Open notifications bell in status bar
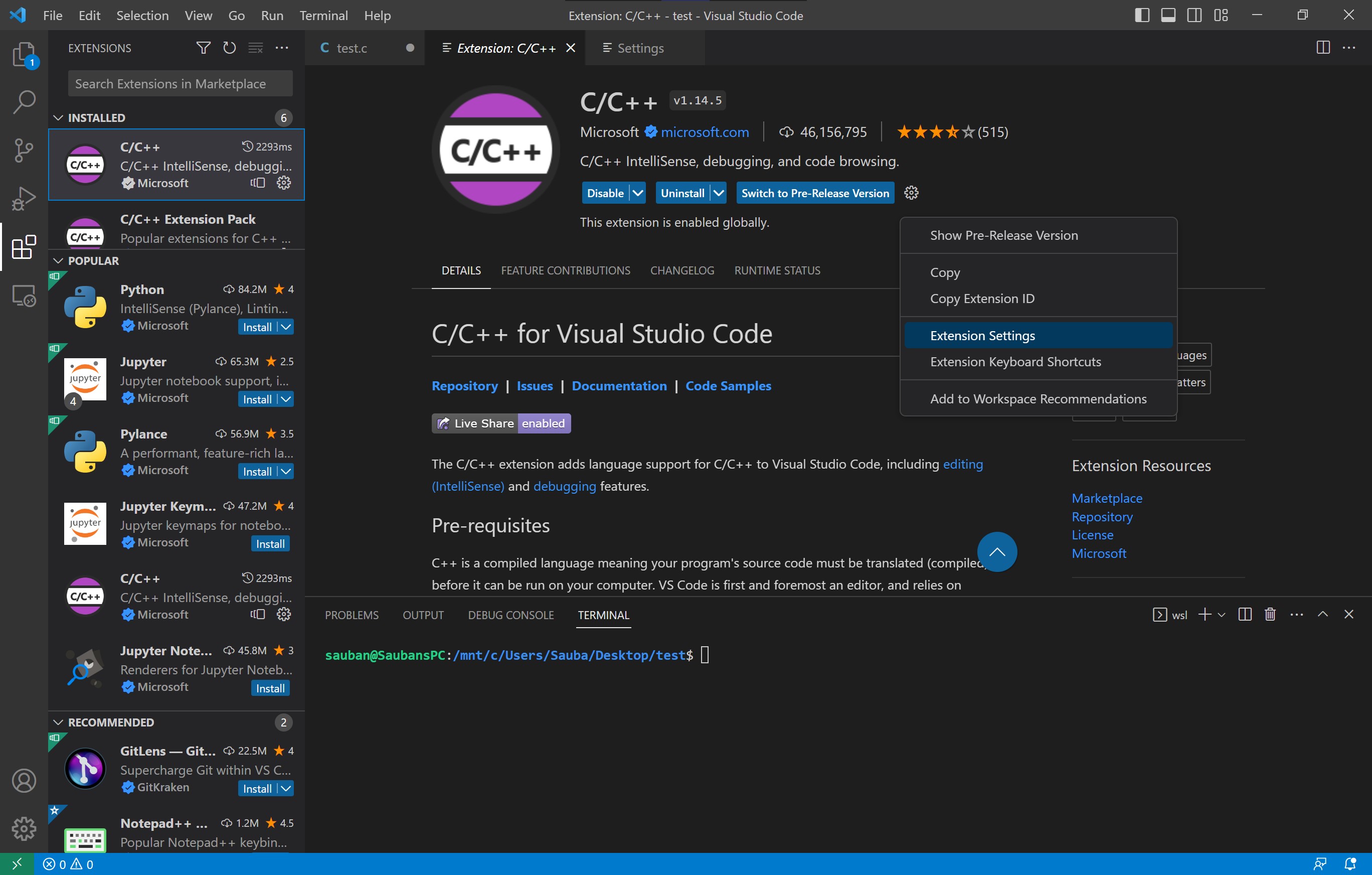The width and height of the screenshot is (1372, 875). click(1350, 863)
